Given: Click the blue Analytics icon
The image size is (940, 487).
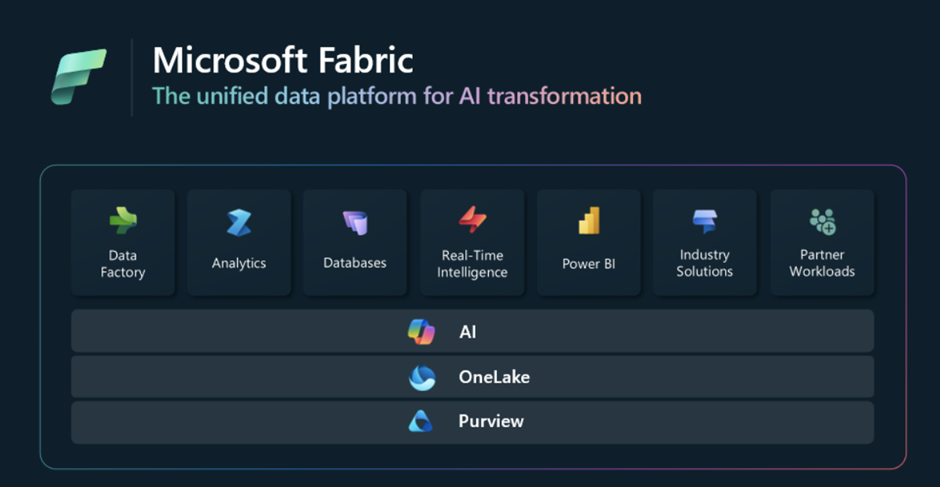Looking at the screenshot, I should tap(239, 222).
